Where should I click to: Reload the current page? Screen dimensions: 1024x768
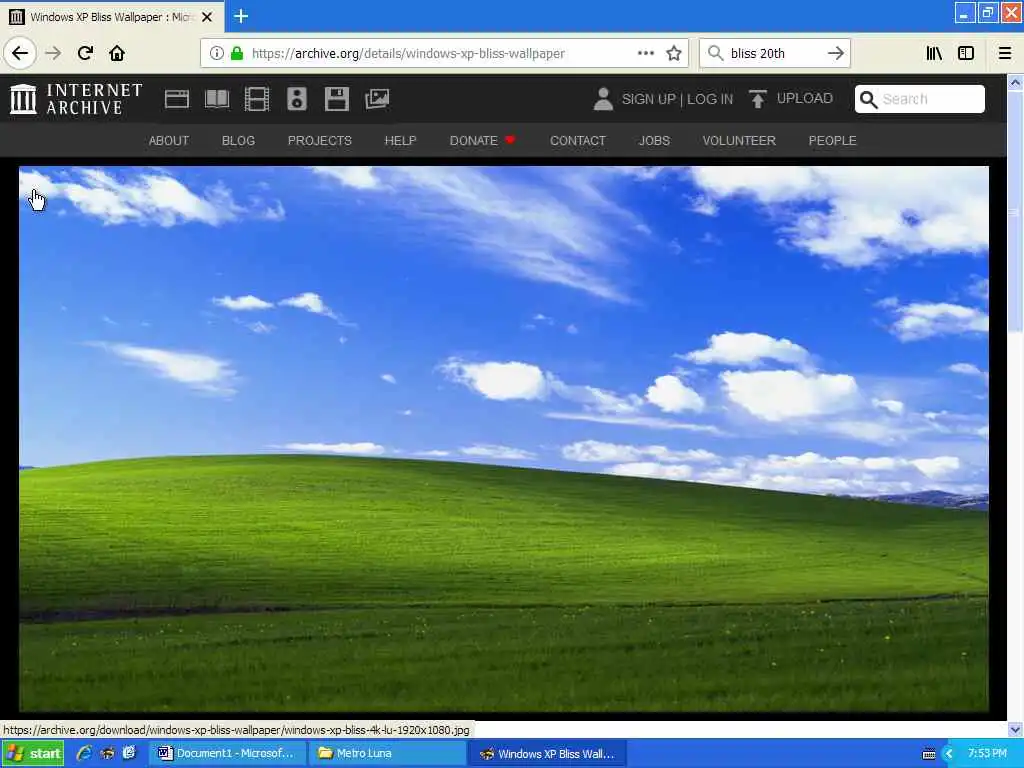click(x=85, y=53)
